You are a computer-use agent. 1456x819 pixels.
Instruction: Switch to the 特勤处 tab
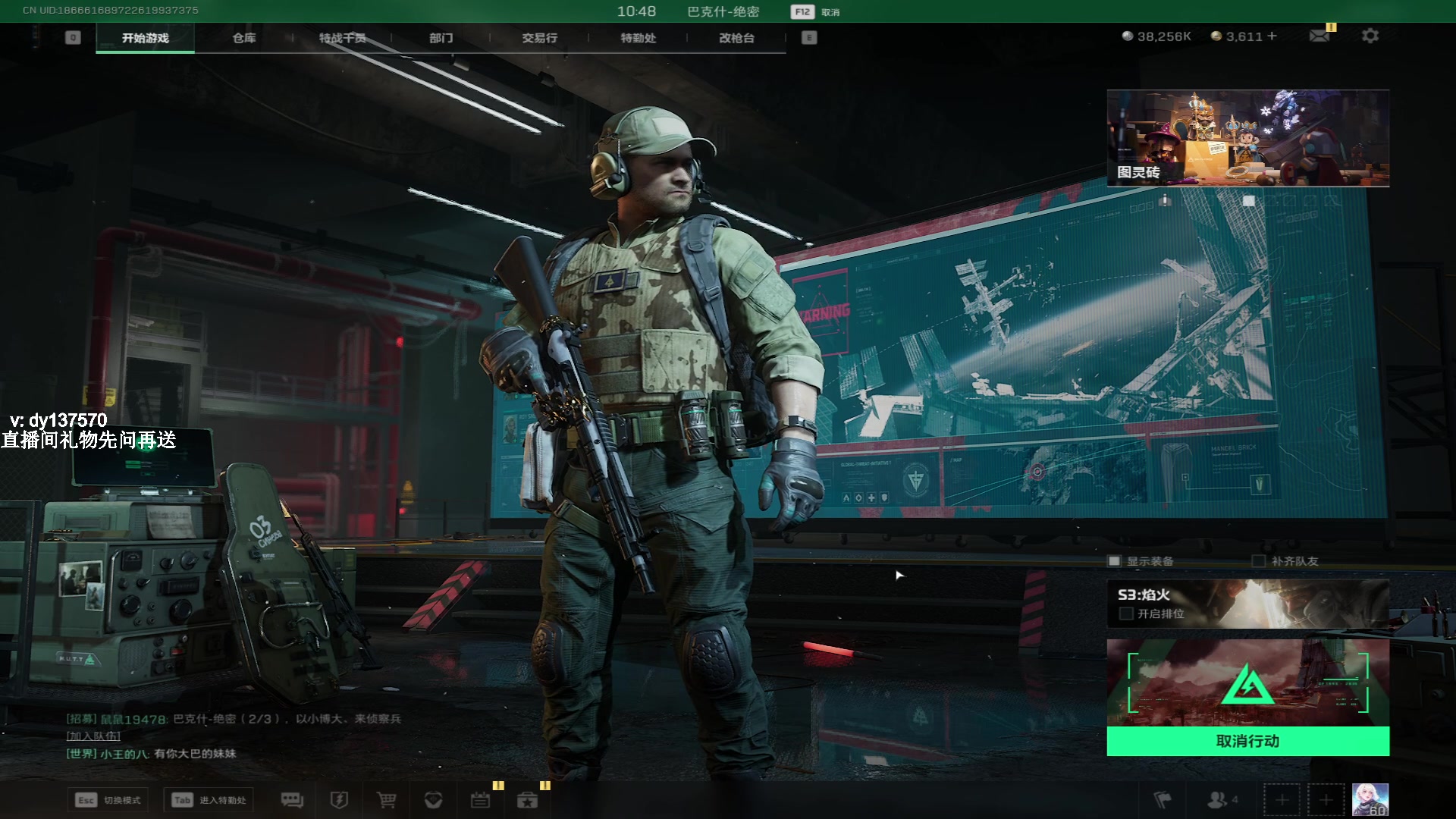coord(639,38)
